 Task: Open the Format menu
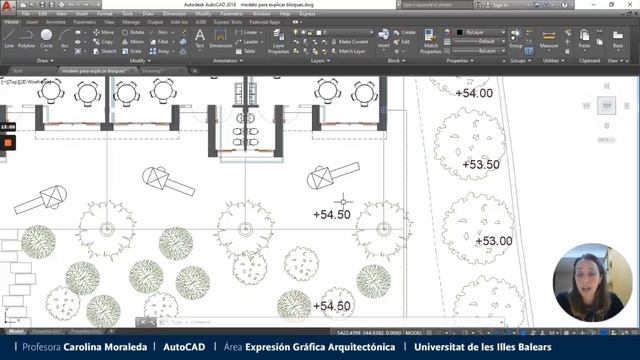104,14
